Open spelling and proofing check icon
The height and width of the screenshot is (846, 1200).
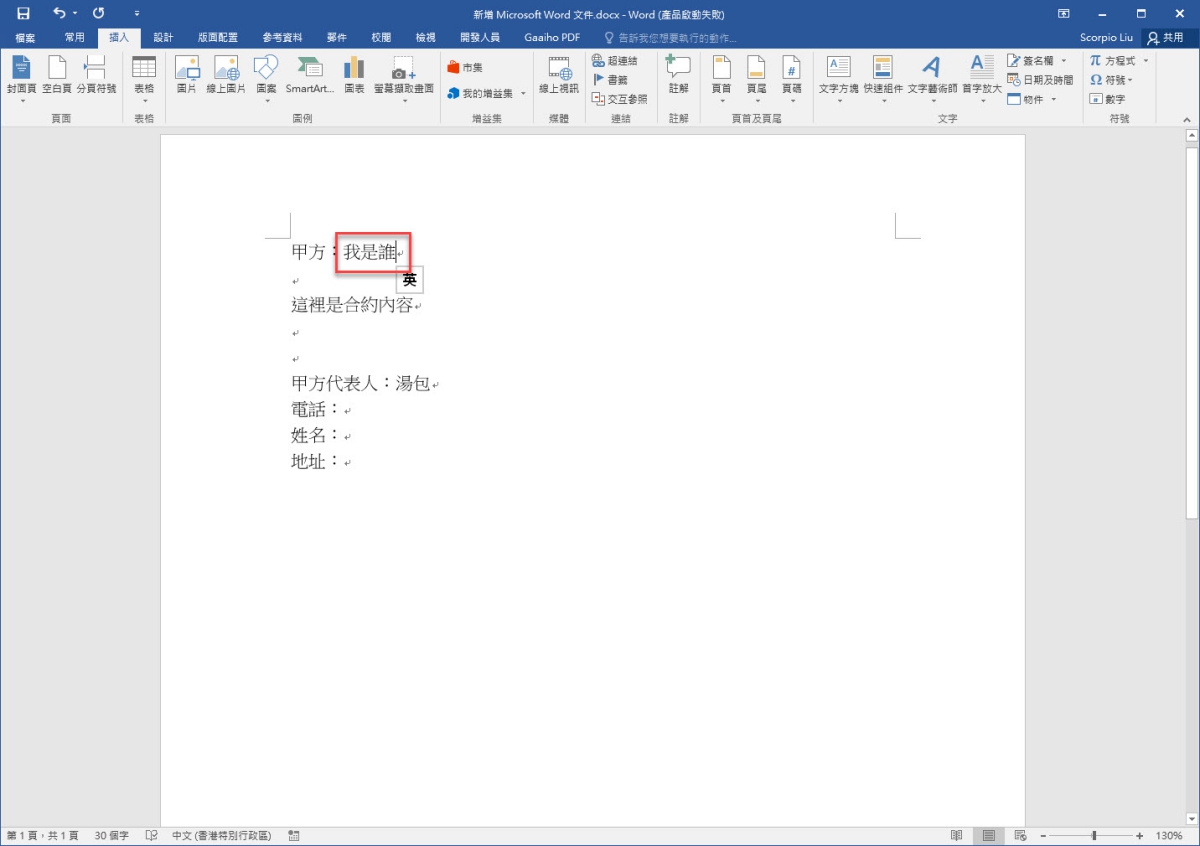tap(152, 835)
